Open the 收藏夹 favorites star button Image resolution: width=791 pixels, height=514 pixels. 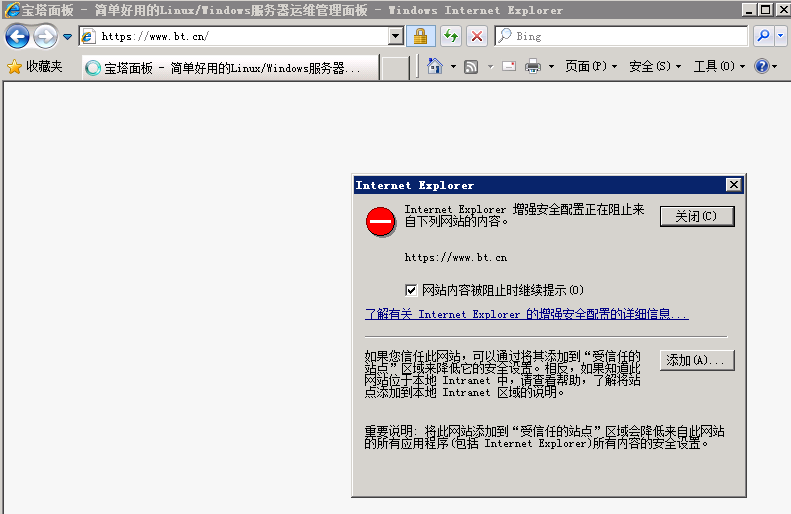tap(35, 67)
